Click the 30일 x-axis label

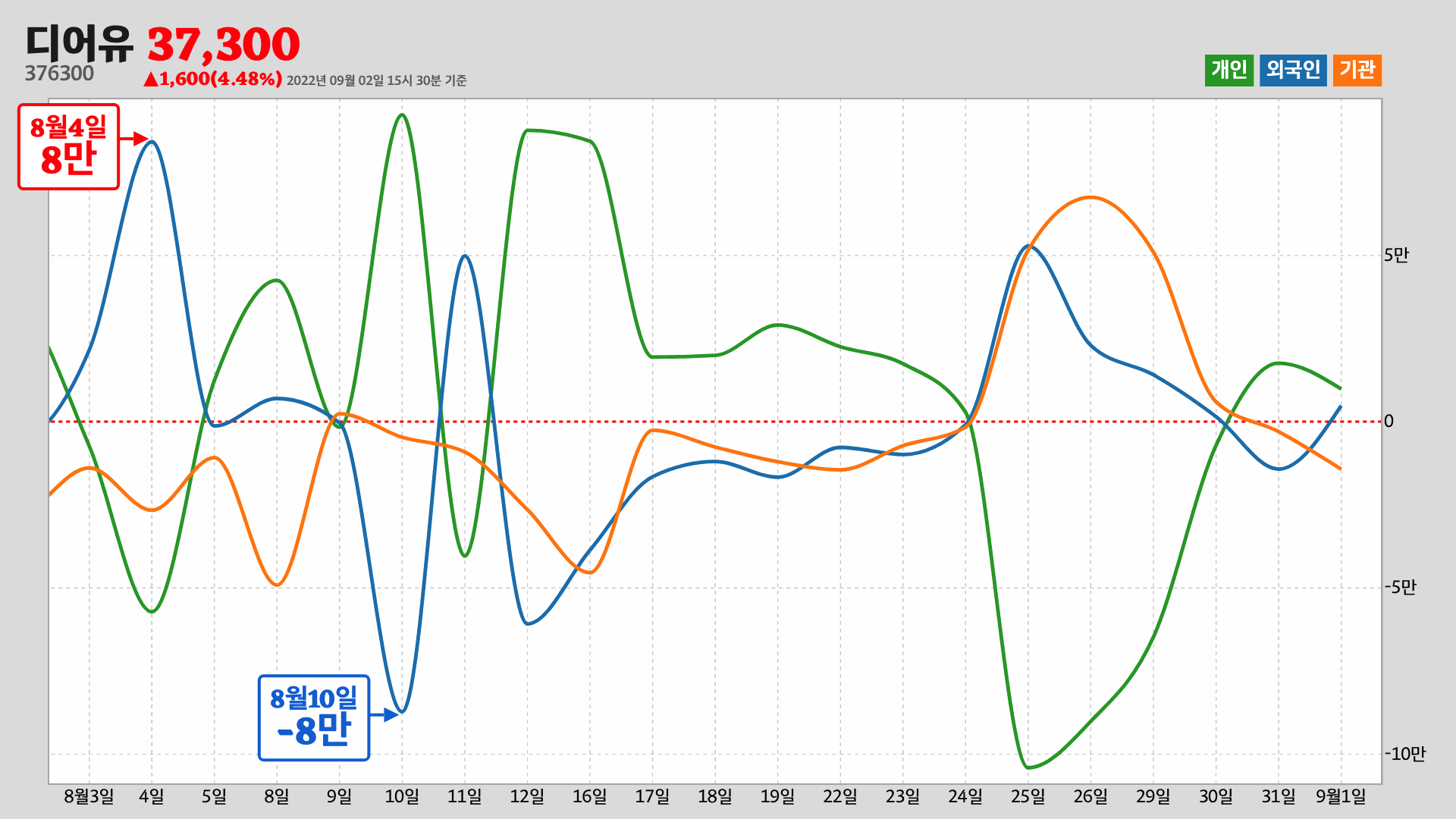(x=1216, y=796)
